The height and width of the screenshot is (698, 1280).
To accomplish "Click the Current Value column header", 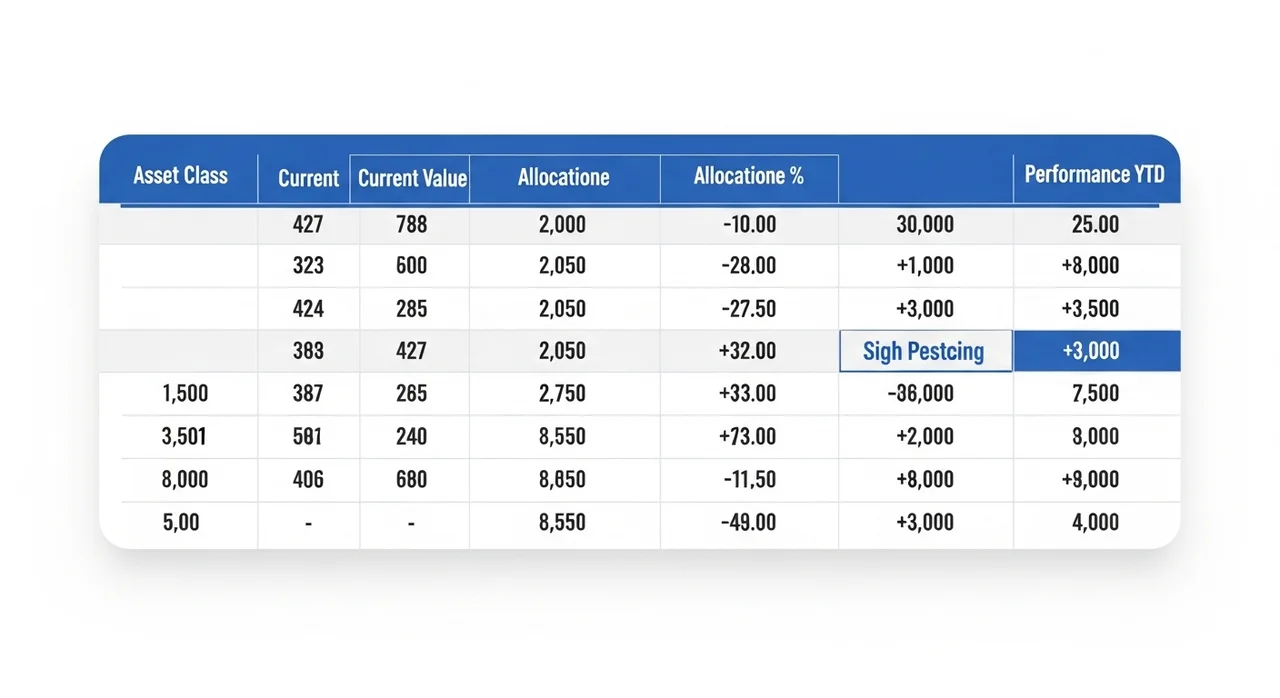I will [411, 178].
